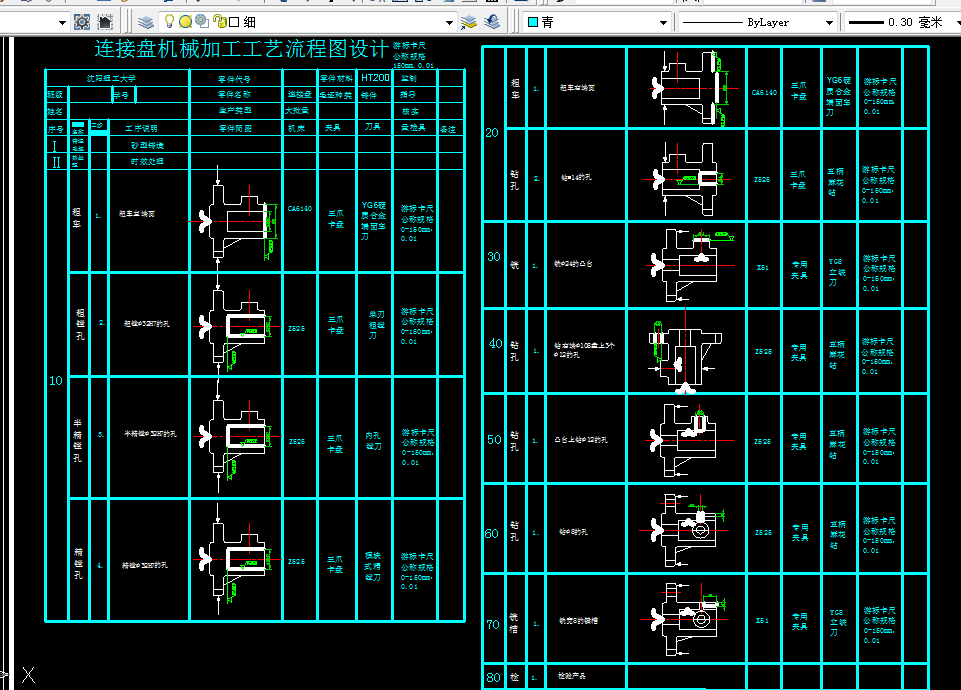Viewport: 961px width, 690px height.
Task: Select the 机床 column header
Action: 296,128
